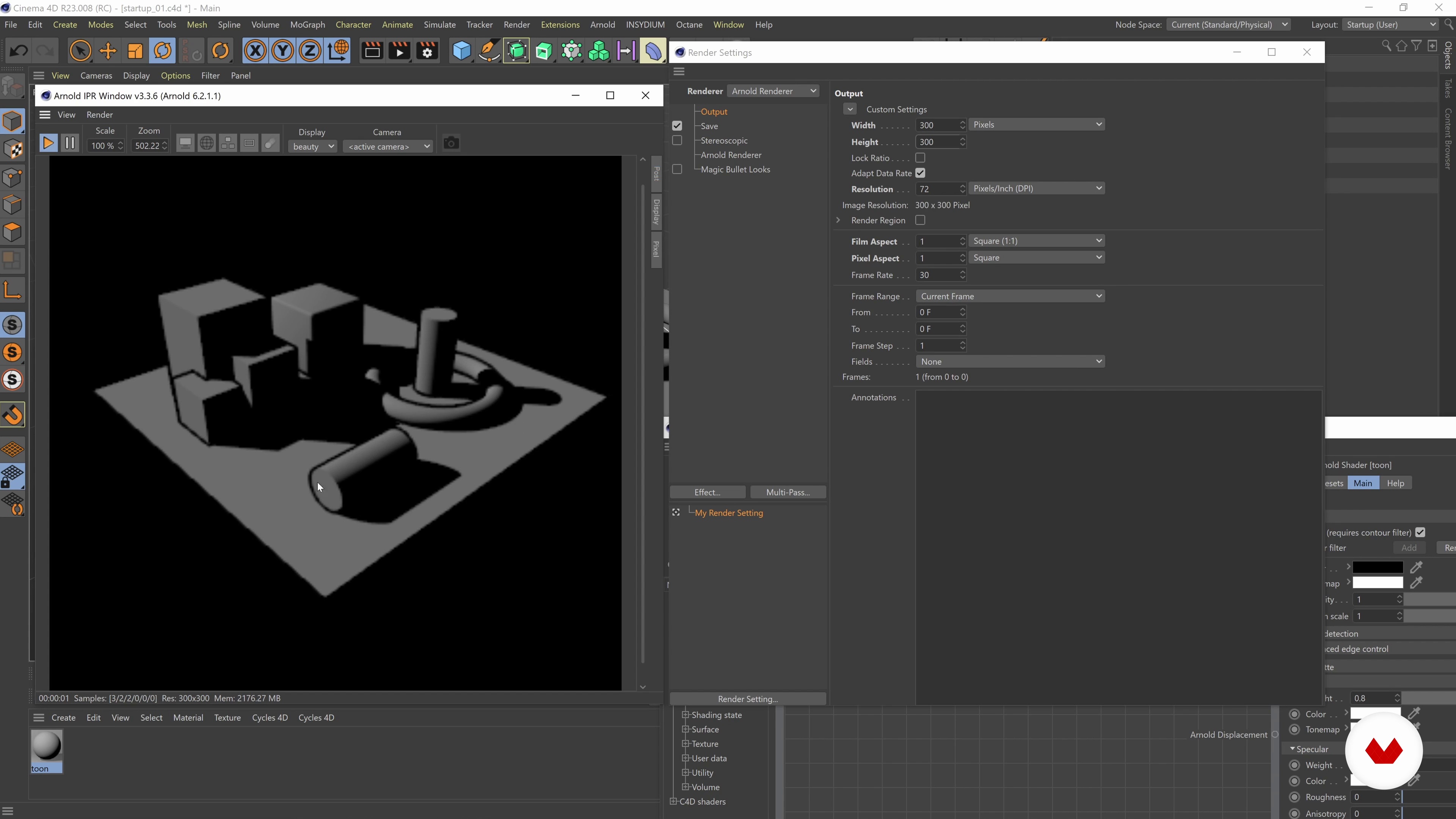The width and height of the screenshot is (1456, 819).
Task: Open the Width units Pixels dropdown
Action: click(x=1037, y=124)
